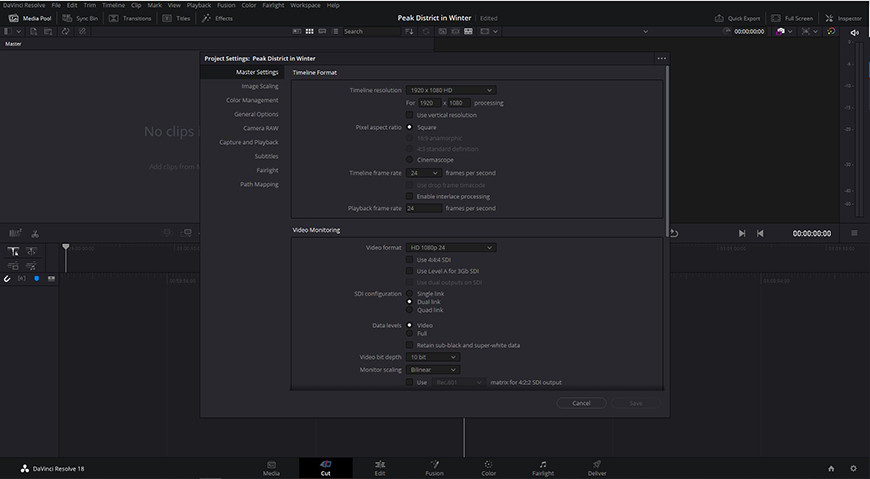Open the Video format dropdown
This screenshot has height=479, width=870.
point(451,248)
